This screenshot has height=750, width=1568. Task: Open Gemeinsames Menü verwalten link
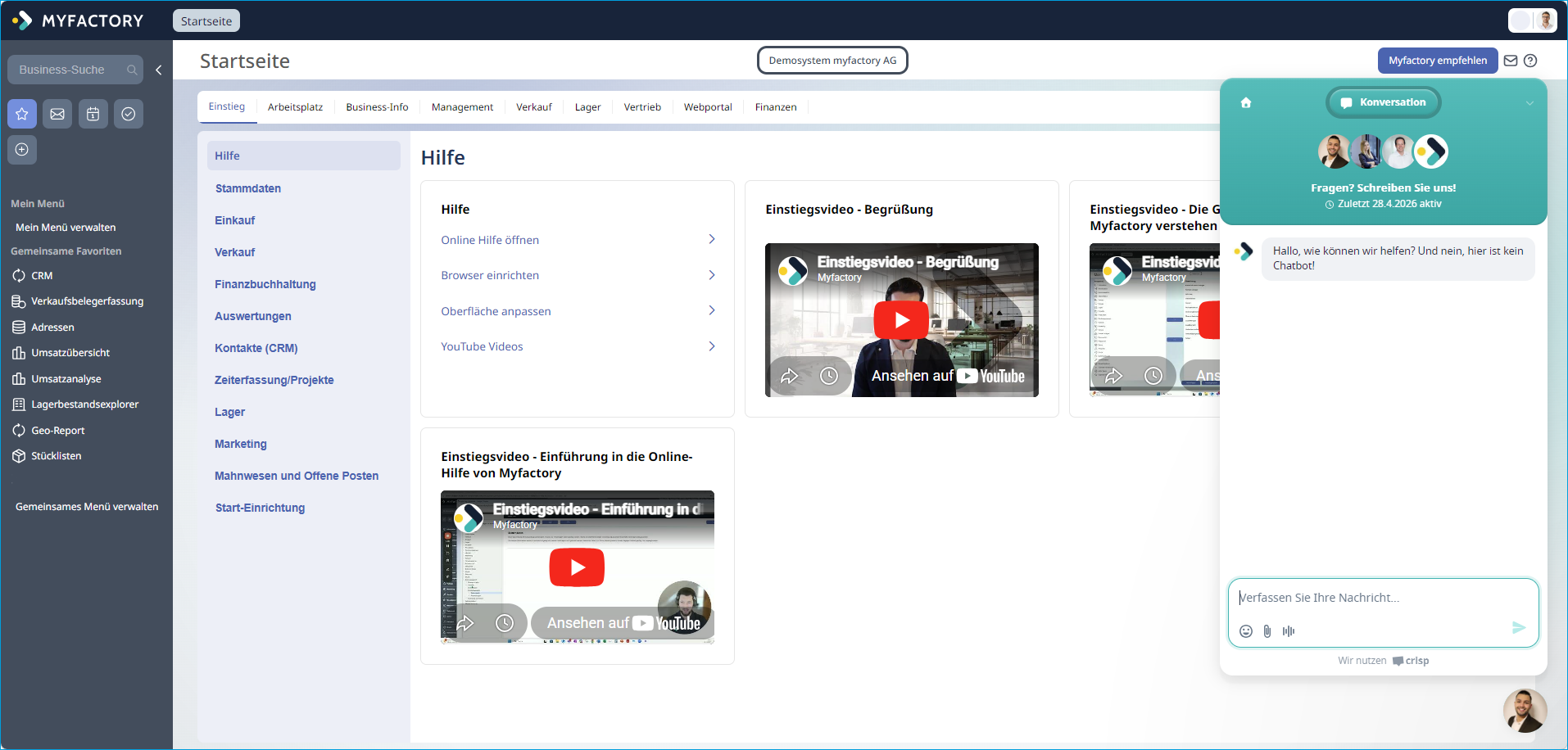coord(87,507)
